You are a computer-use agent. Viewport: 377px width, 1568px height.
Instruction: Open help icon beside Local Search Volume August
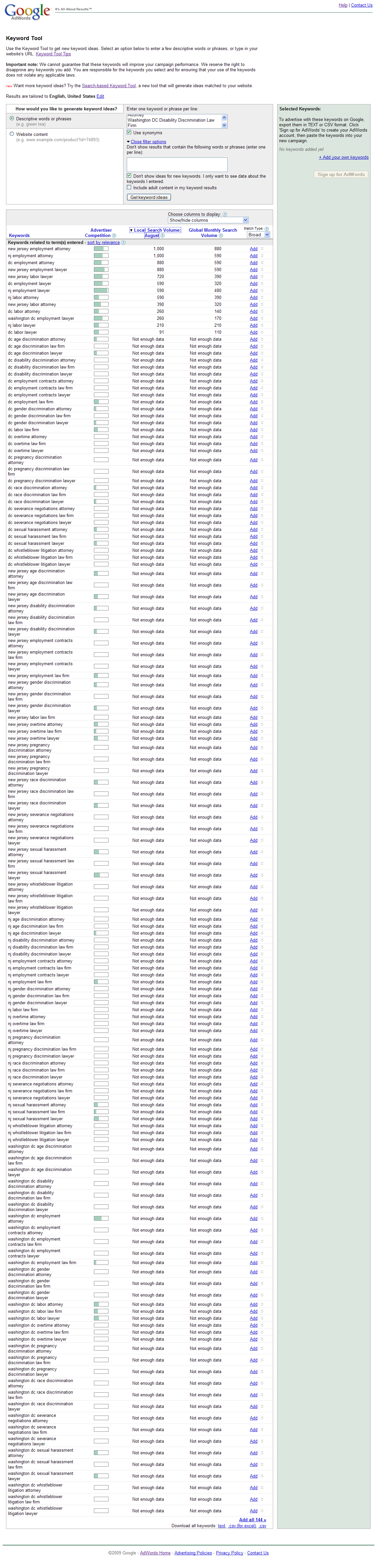tap(162, 236)
